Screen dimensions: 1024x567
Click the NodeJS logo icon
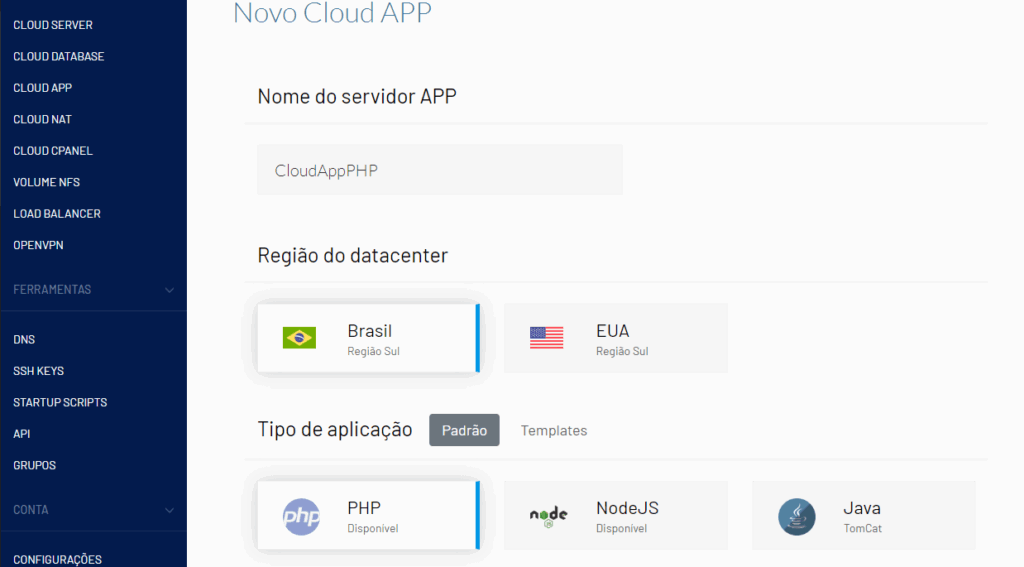click(x=548, y=516)
